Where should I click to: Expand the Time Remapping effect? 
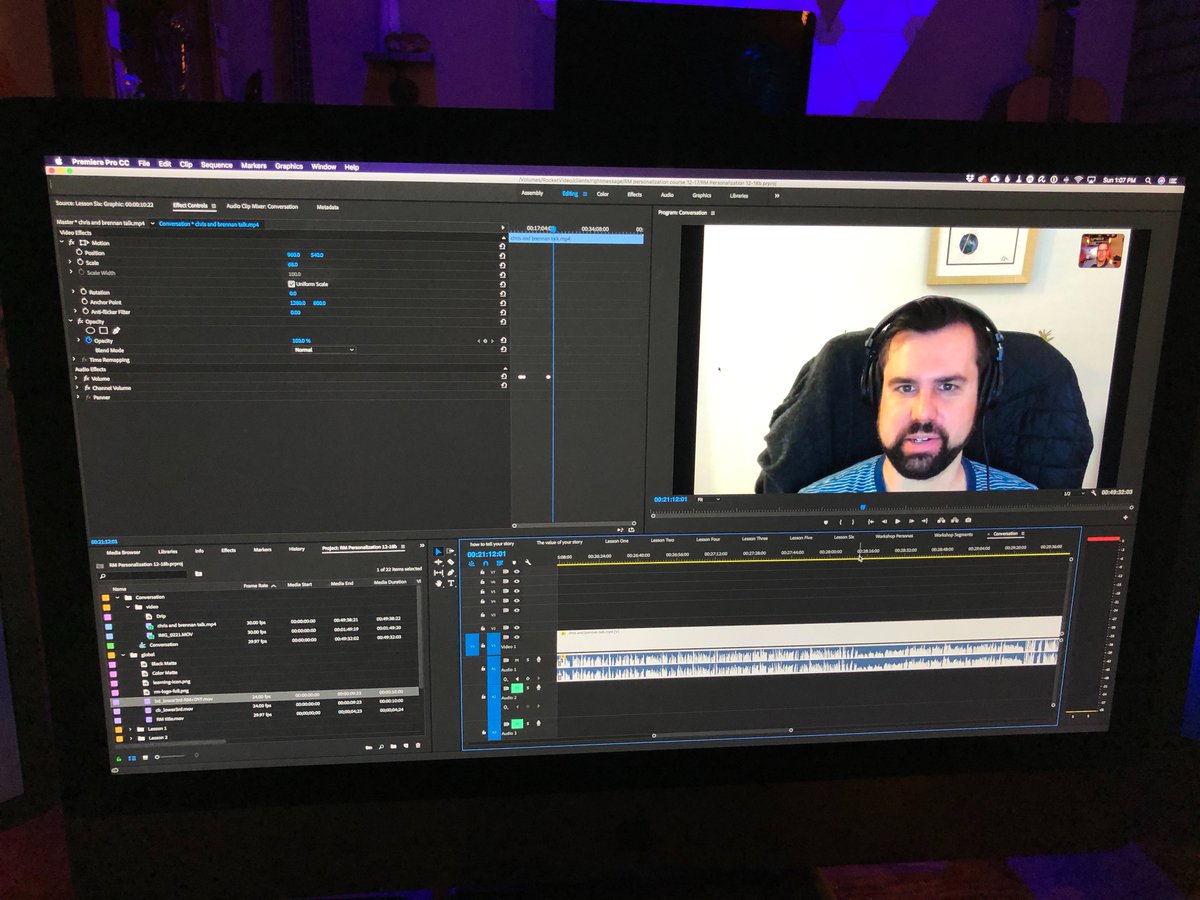74,359
